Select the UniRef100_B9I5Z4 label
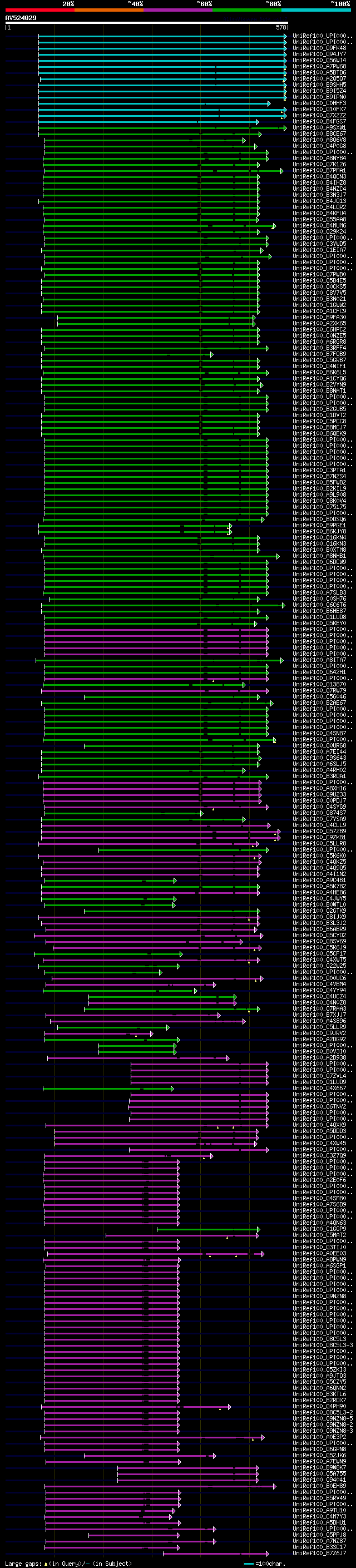 coord(319,91)
